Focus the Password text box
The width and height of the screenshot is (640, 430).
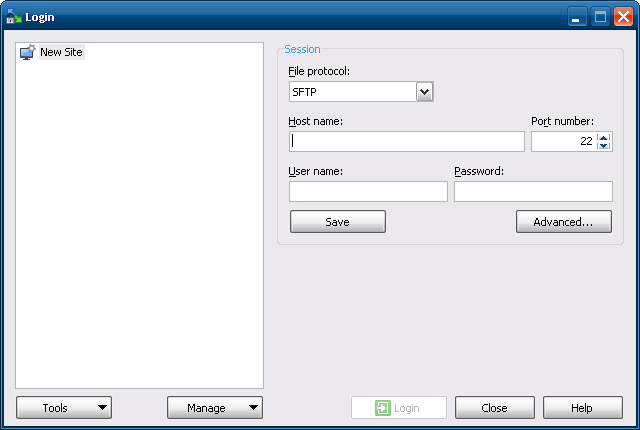[x=533, y=191]
